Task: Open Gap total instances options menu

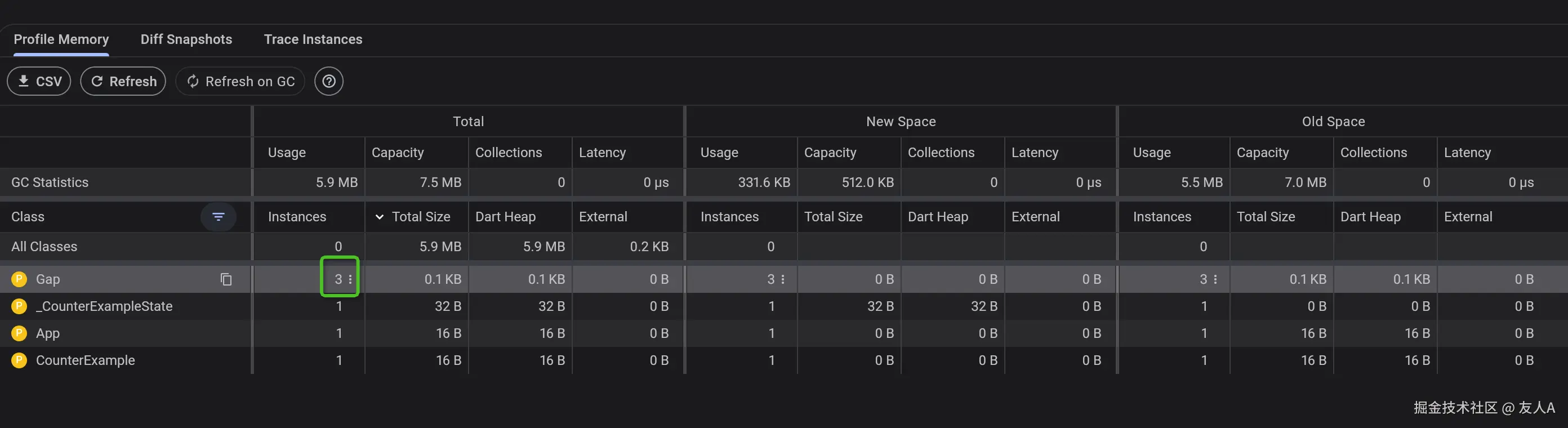Action: coord(350,279)
